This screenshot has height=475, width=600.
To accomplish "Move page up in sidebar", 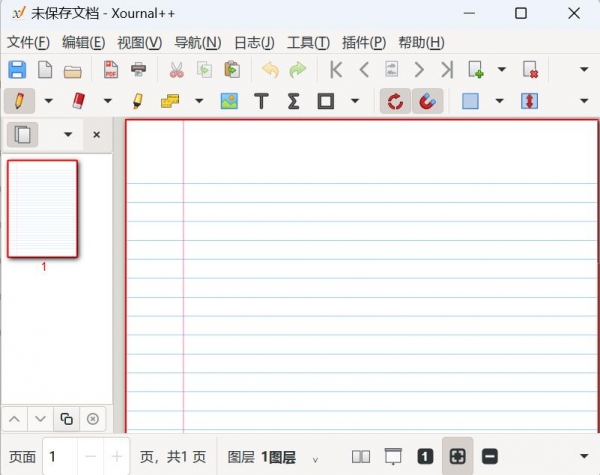I will (15, 419).
